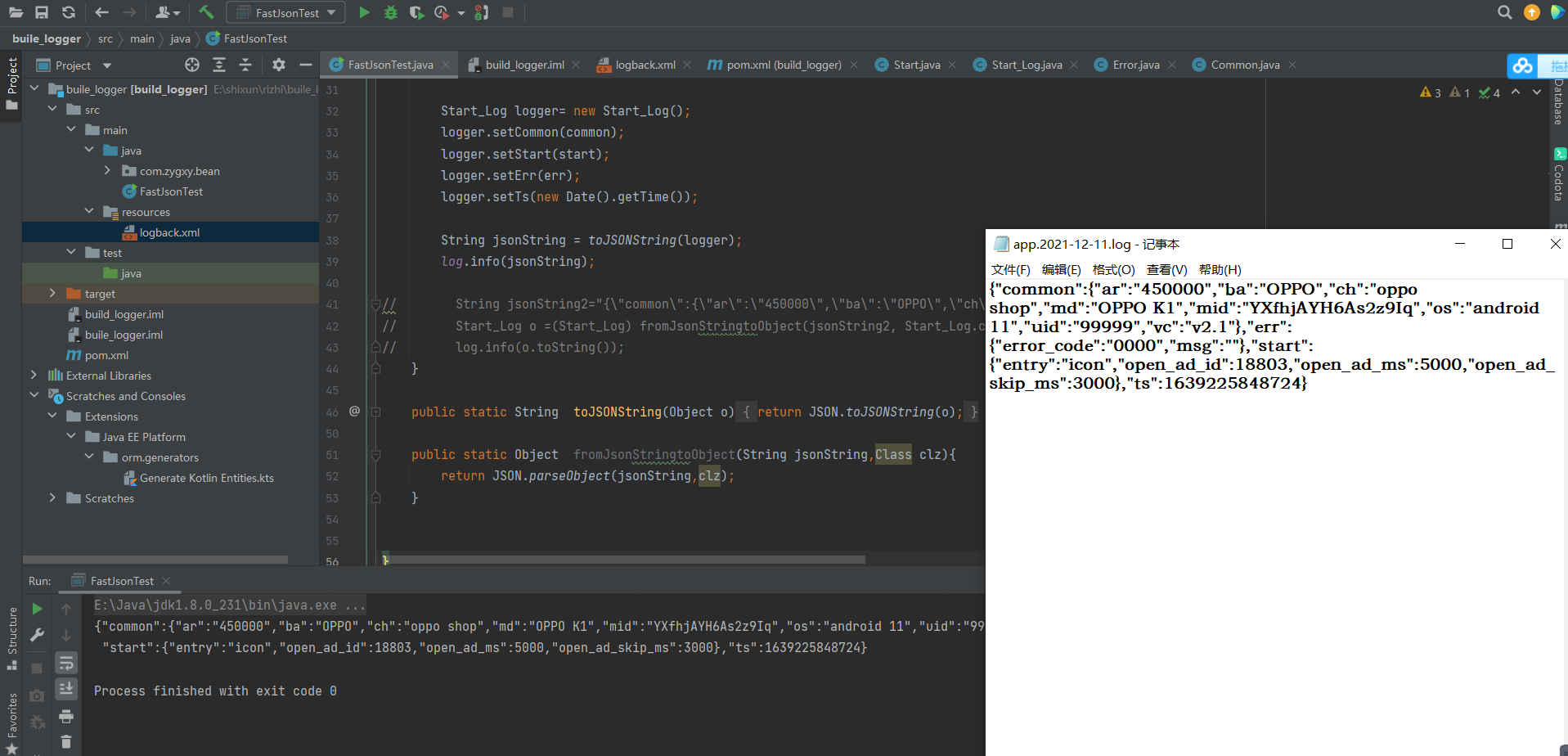
Task: Toggle the Database tool window
Action: click(1558, 101)
